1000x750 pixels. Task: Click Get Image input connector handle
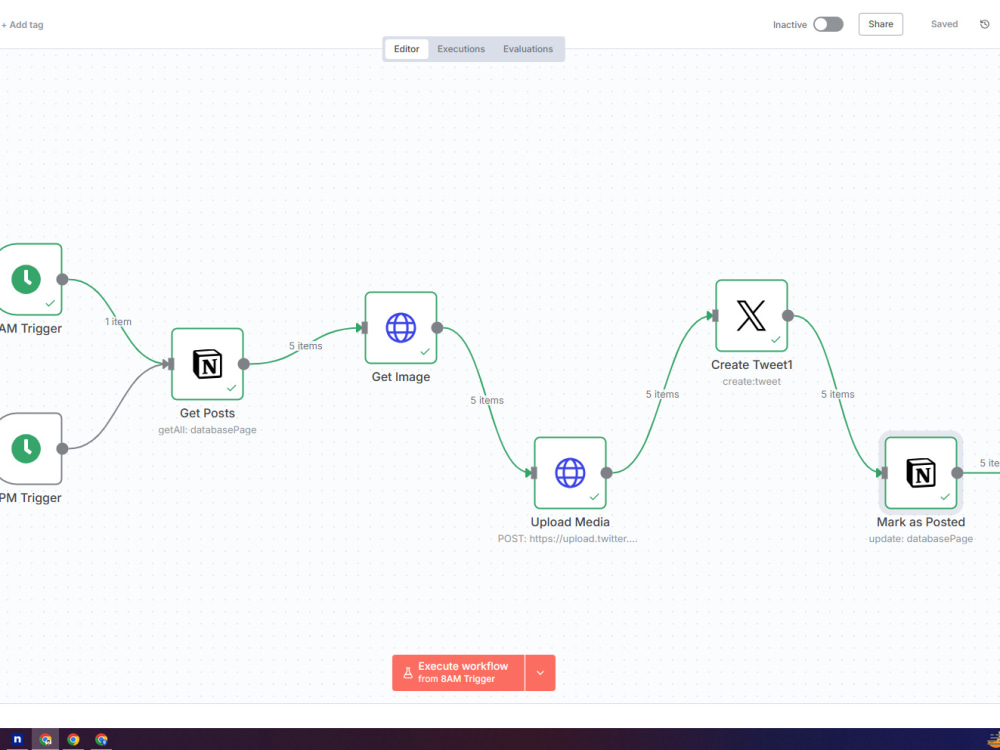point(364,328)
